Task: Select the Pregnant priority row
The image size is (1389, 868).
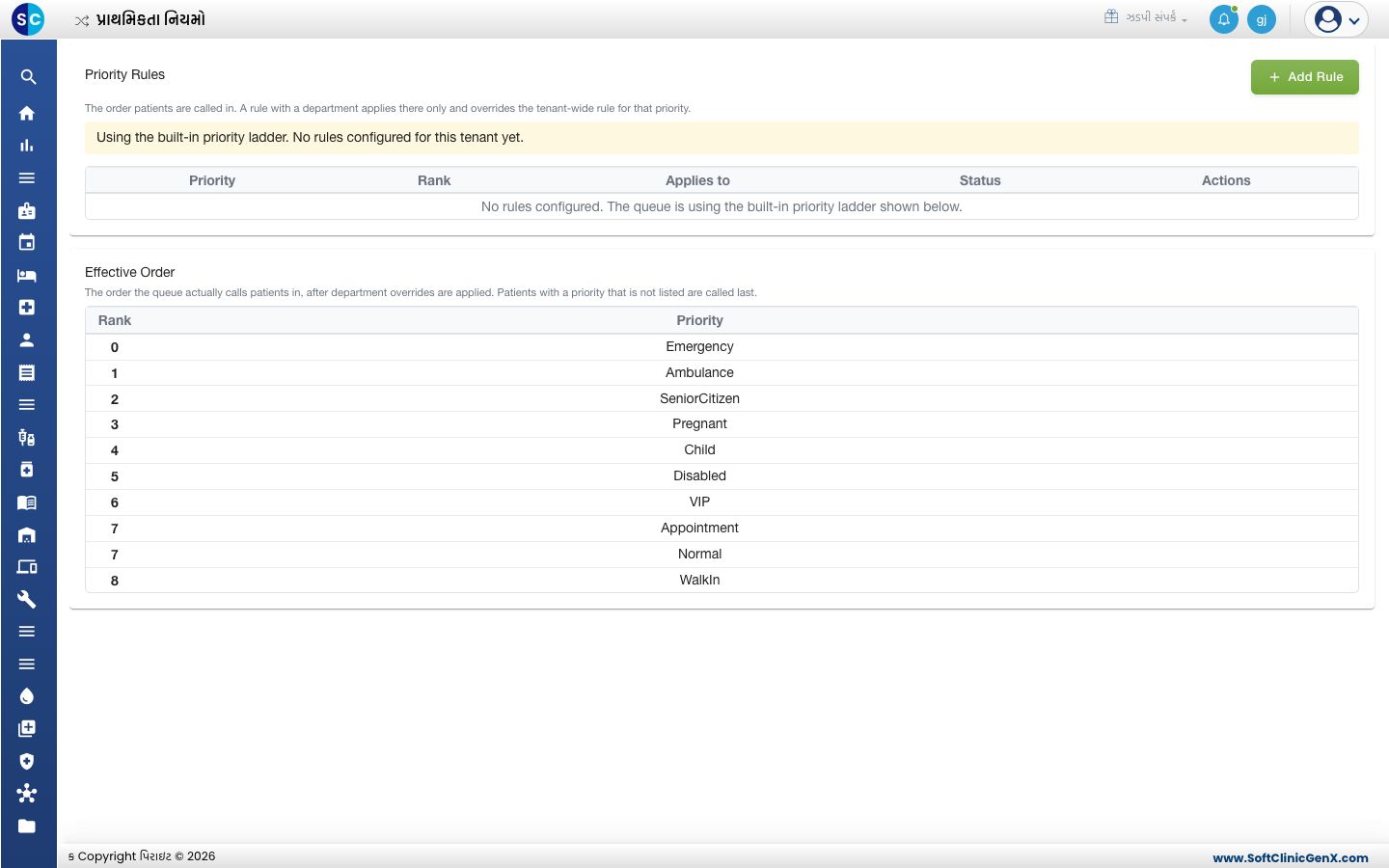Action: click(722, 424)
